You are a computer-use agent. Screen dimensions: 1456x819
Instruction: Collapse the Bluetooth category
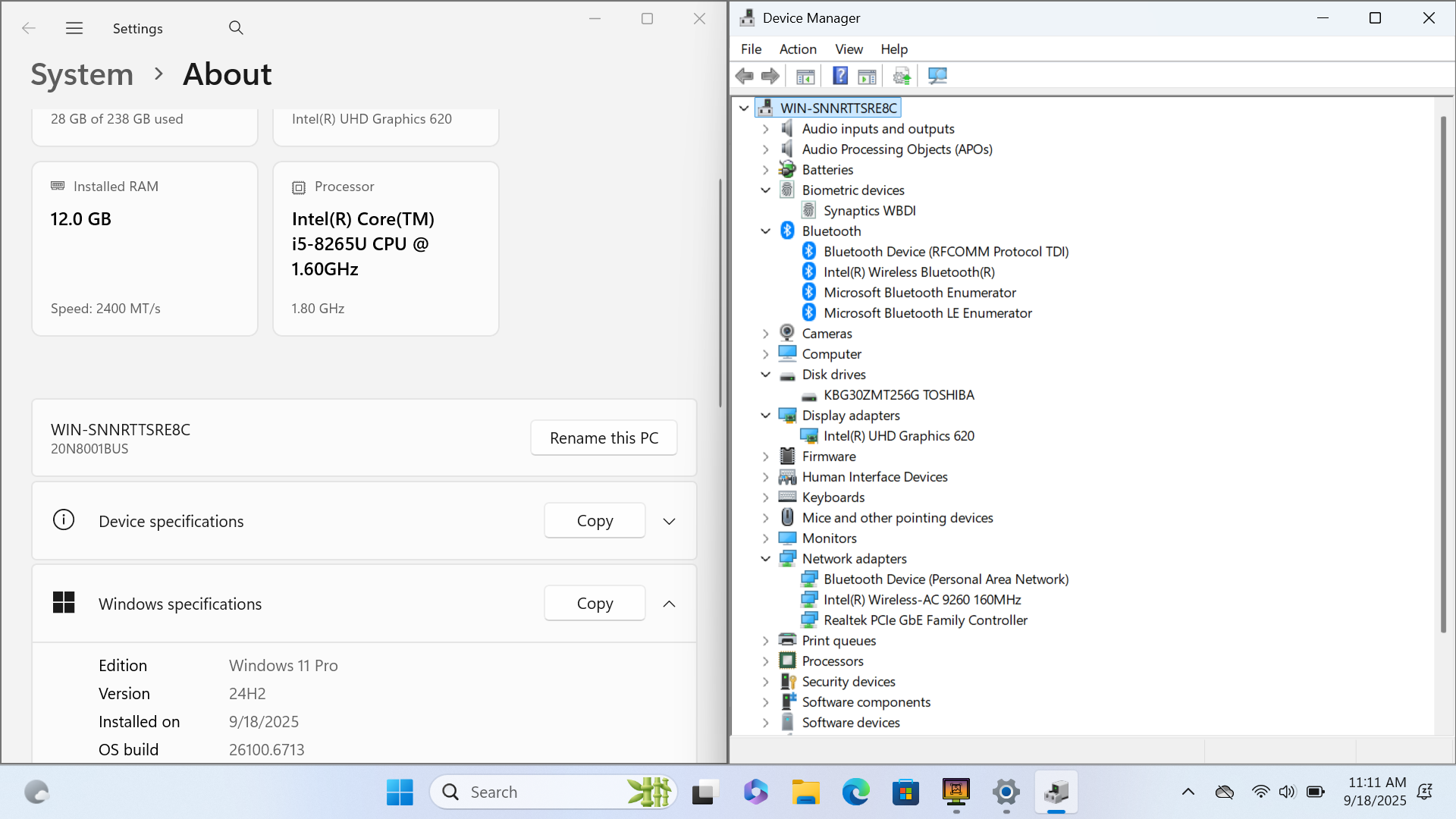tap(766, 231)
